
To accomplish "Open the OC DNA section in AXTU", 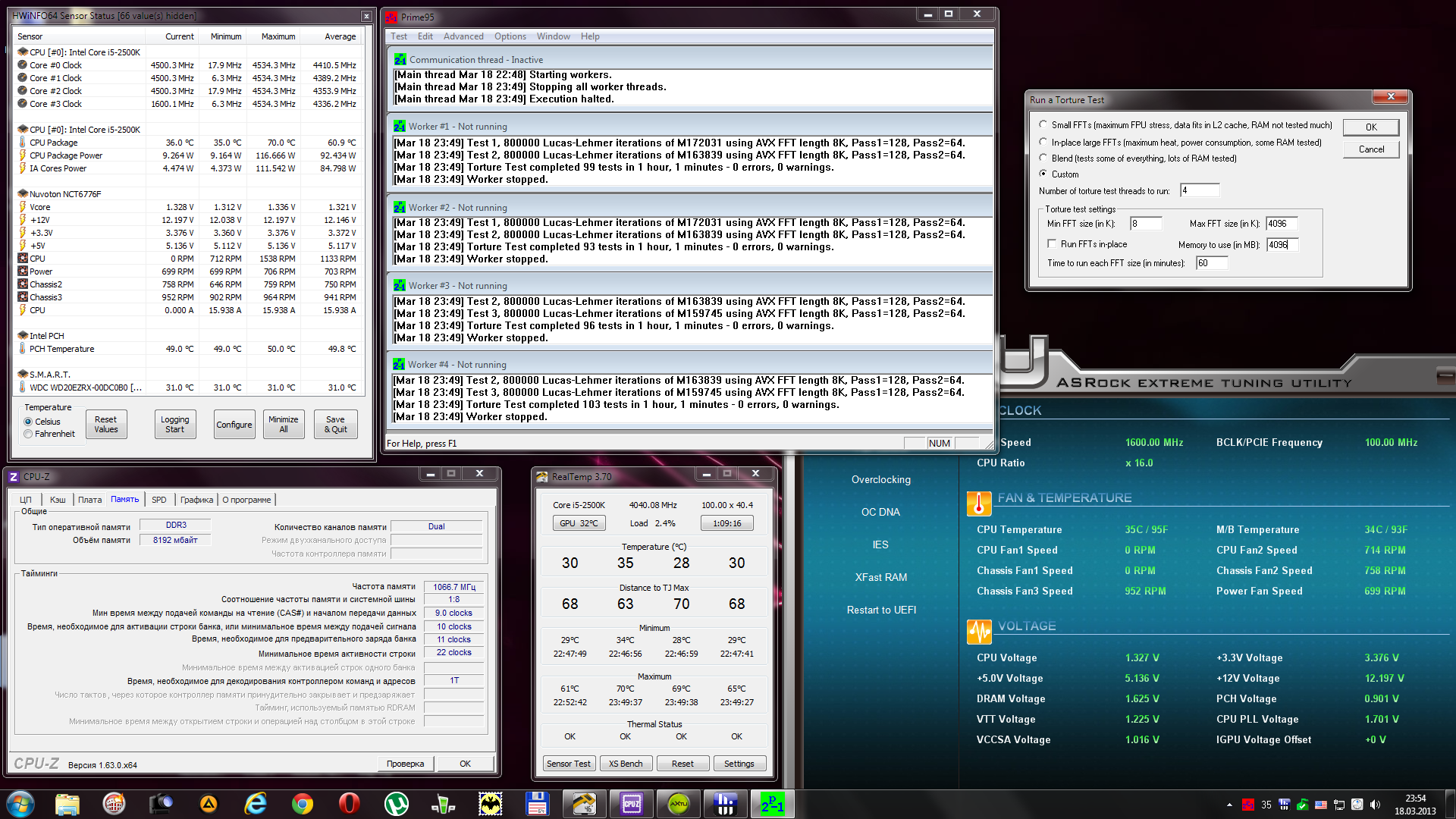I will 880,512.
